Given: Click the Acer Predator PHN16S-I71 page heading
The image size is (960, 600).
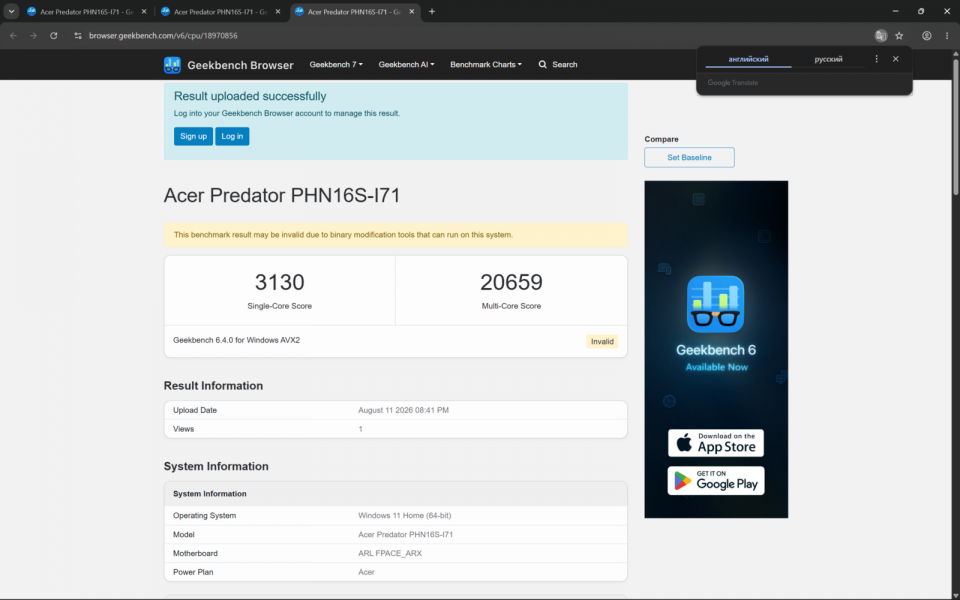Looking at the screenshot, I should pyautogui.click(x=282, y=195).
